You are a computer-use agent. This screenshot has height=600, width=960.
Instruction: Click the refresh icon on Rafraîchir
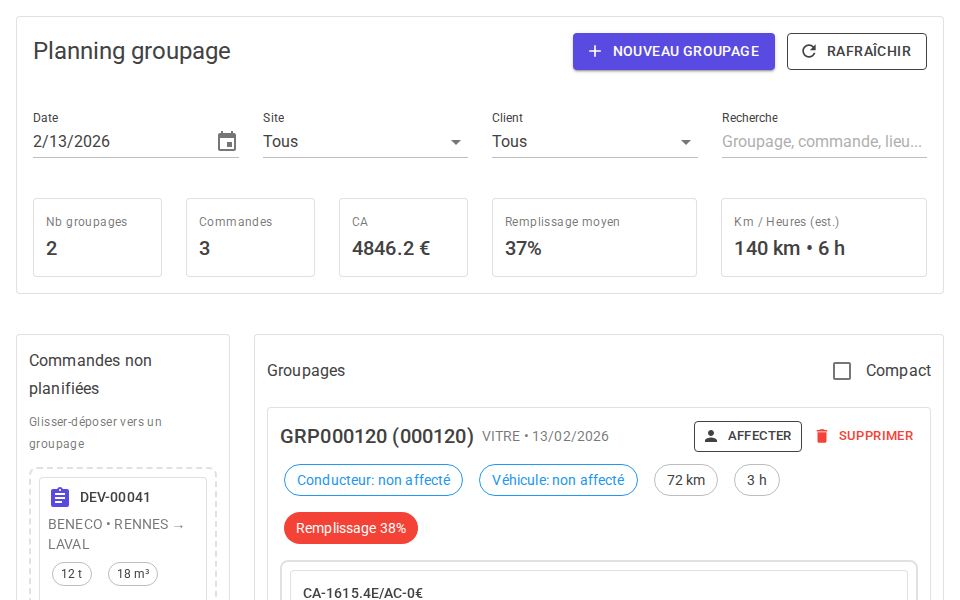(x=810, y=51)
